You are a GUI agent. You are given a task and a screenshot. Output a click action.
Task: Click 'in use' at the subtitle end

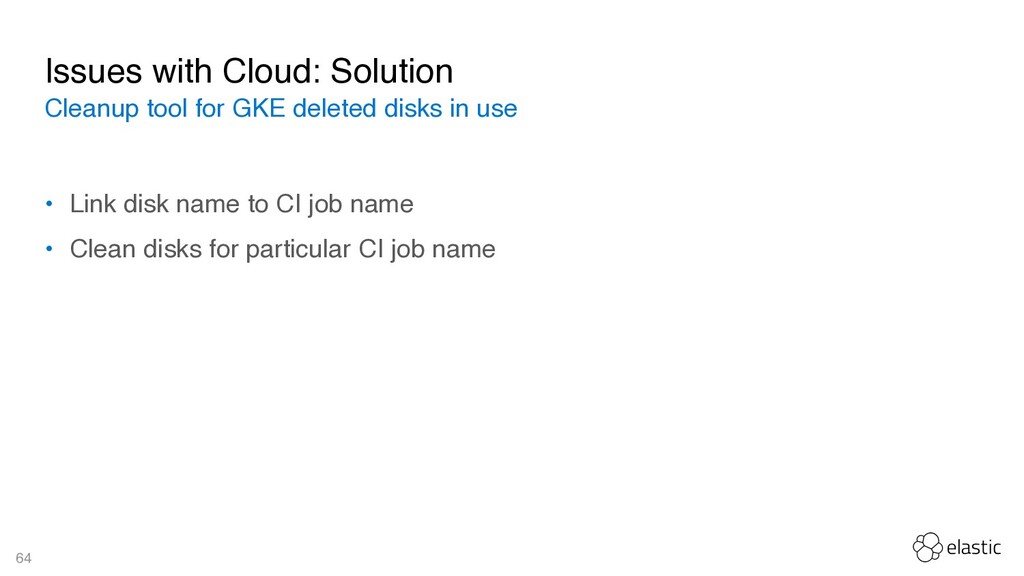tap(483, 108)
